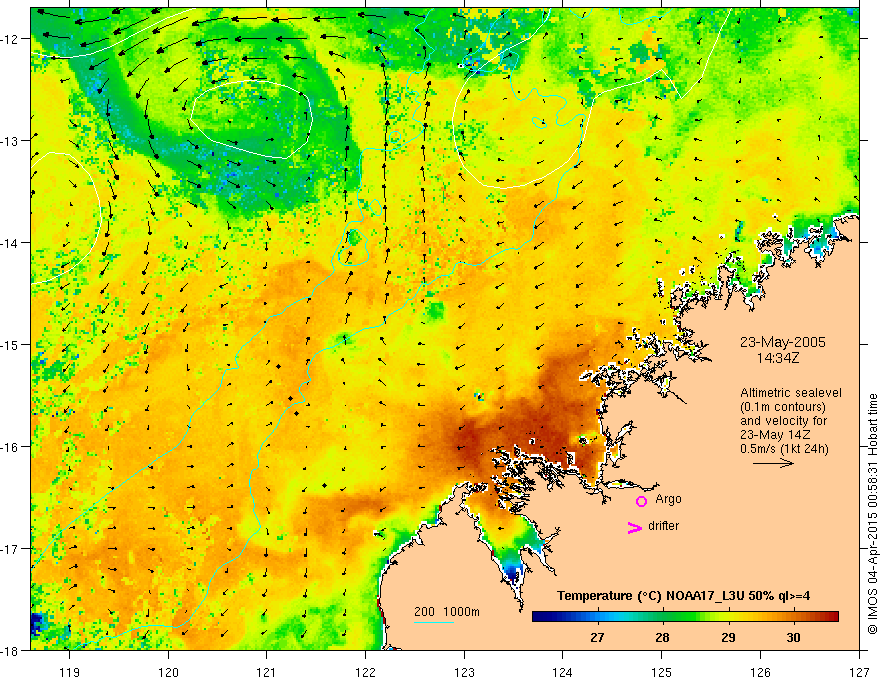Click the colorbar tick label '30'

pos(793,637)
